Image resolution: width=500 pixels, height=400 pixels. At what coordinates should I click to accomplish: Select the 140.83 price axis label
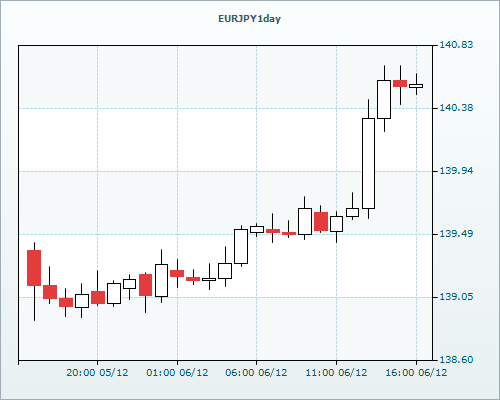[456, 45]
